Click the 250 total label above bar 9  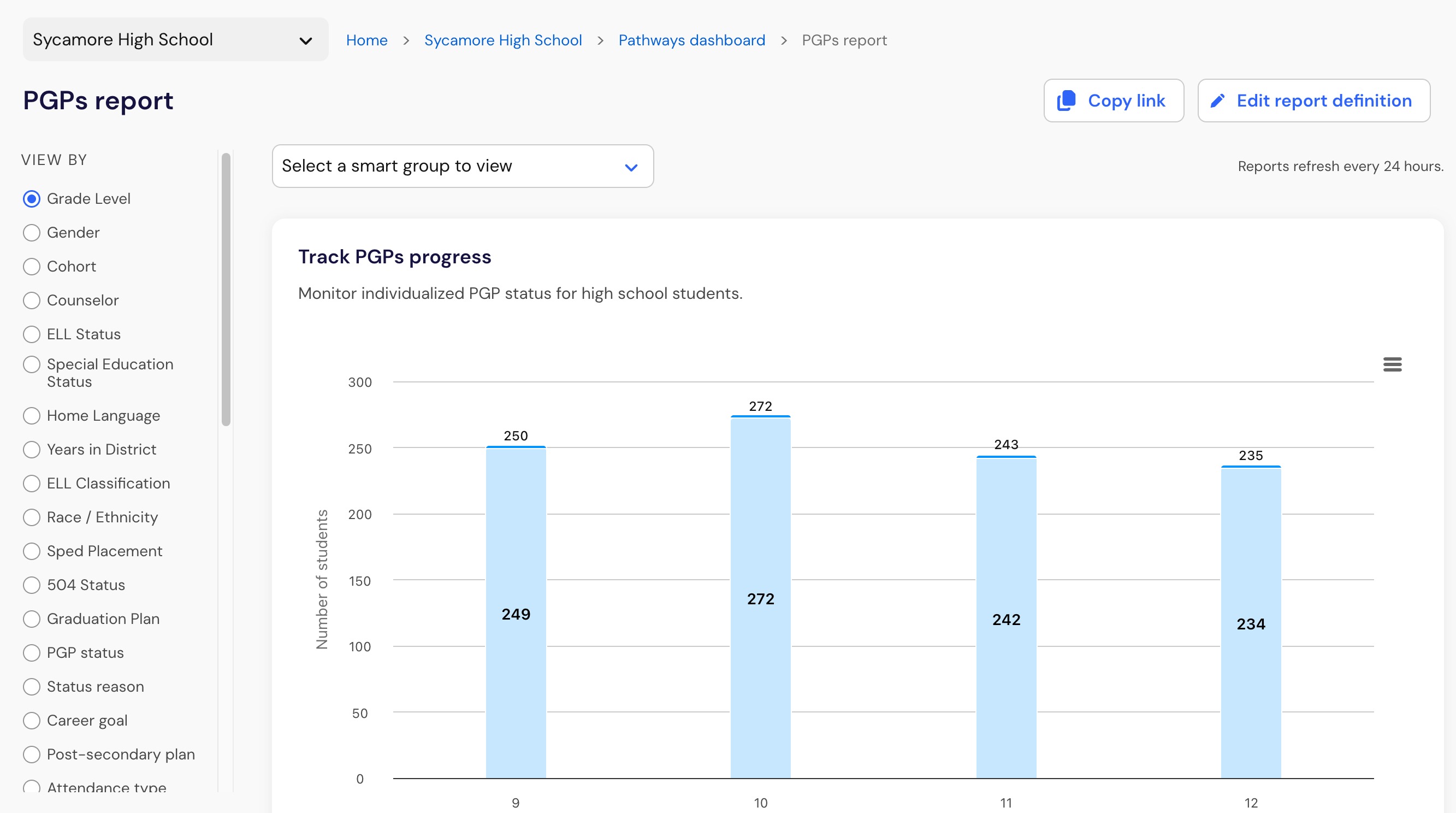tap(516, 436)
